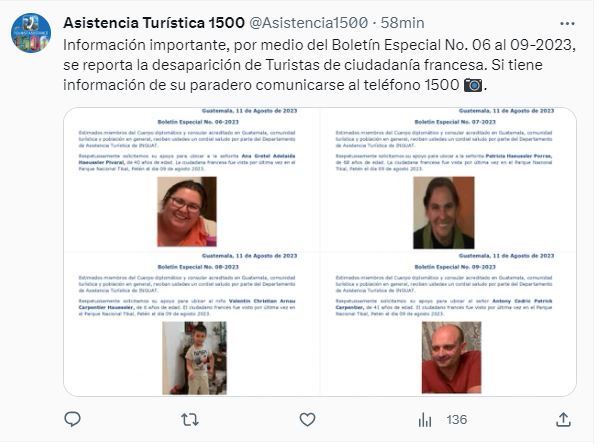Click photo of woman with glasses

pyautogui.click(x=187, y=211)
